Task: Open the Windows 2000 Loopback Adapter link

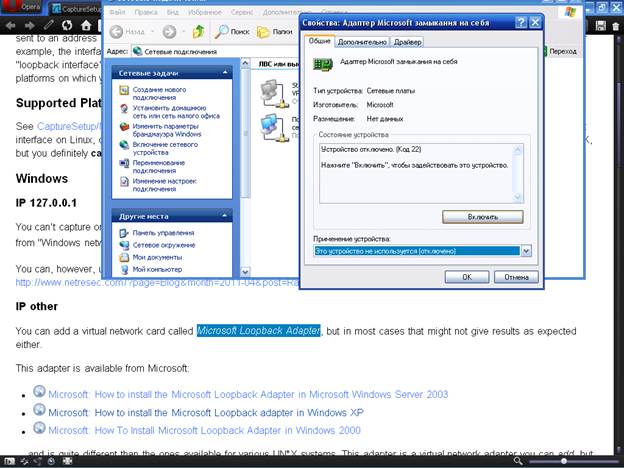Action: pyautogui.click(x=204, y=431)
